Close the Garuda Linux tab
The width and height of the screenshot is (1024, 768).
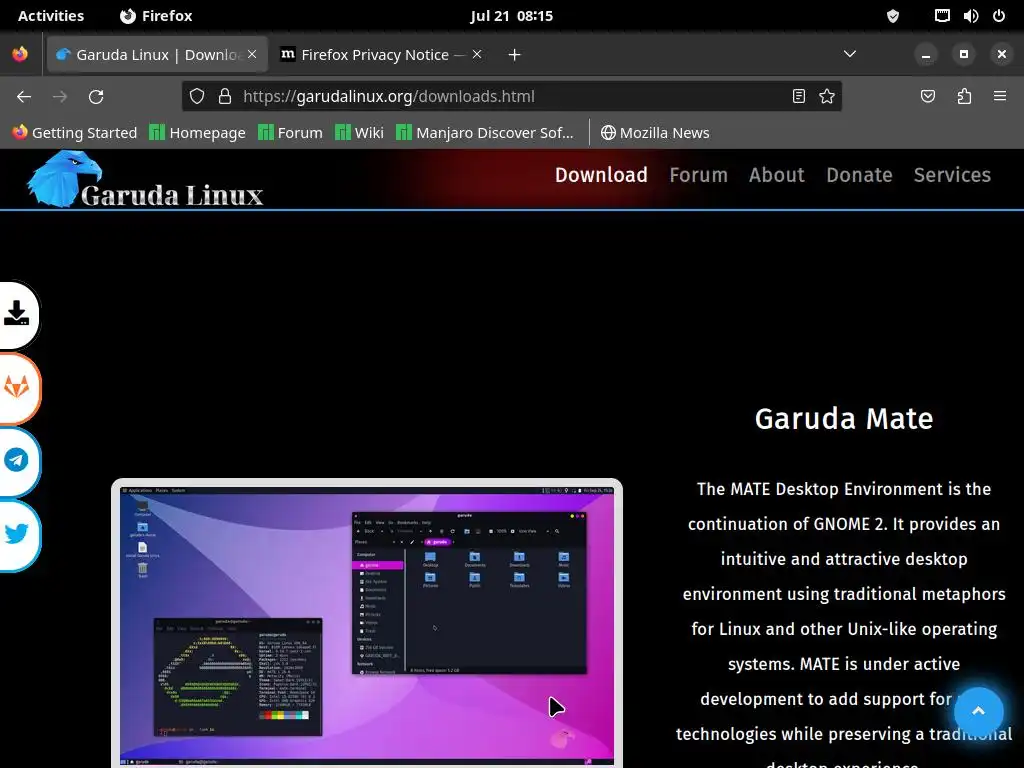point(252,54)
